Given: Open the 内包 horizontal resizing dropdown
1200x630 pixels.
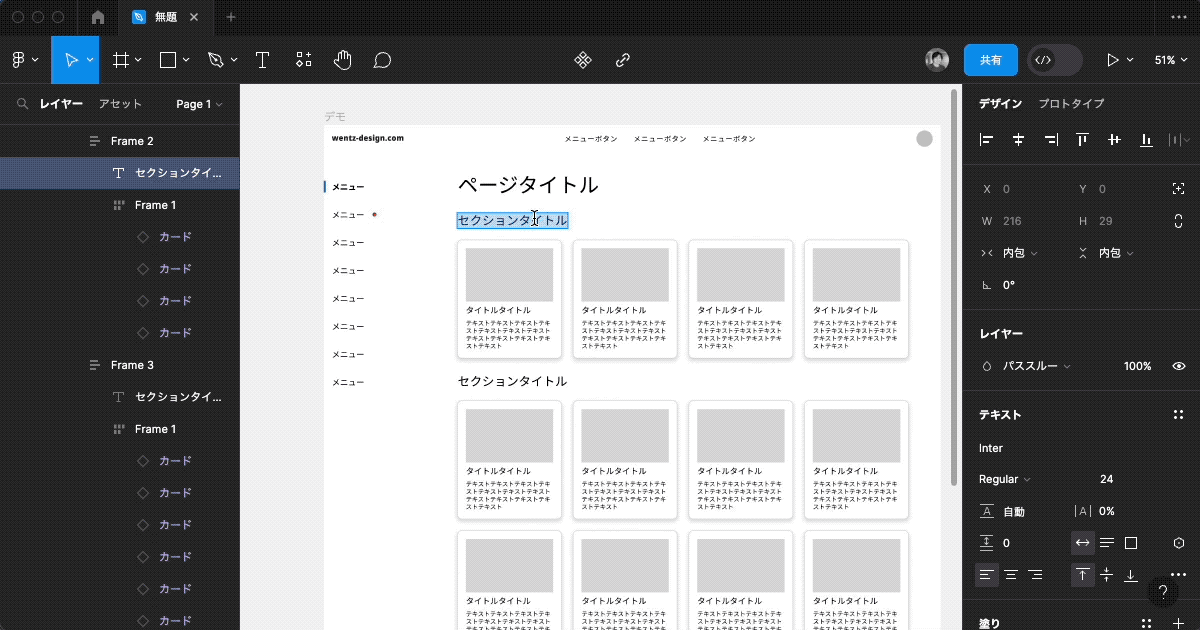Looking at the screenshot, I should [1015, 253].
